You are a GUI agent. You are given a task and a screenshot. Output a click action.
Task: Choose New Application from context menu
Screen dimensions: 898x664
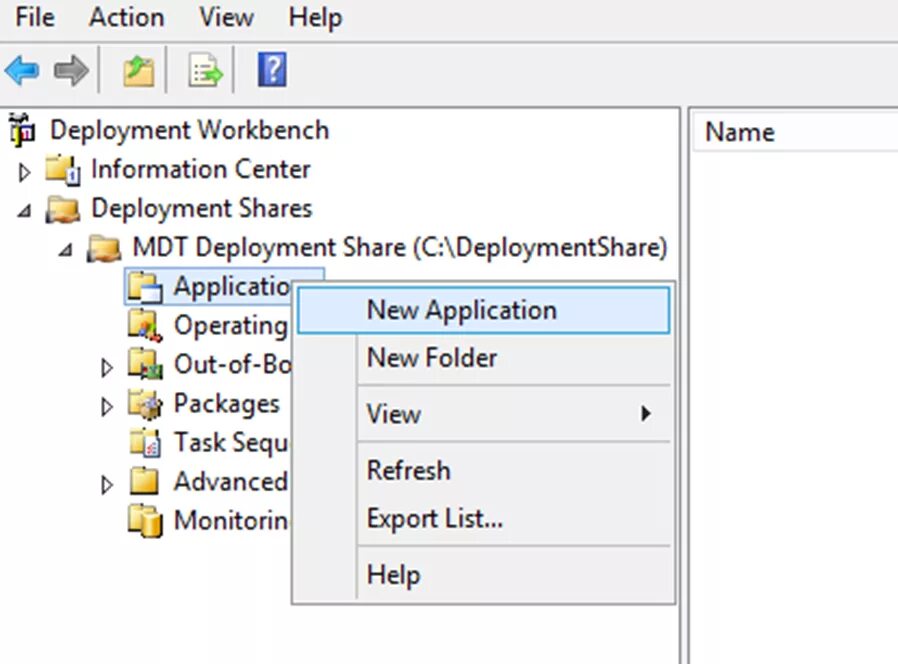[483, 310]
